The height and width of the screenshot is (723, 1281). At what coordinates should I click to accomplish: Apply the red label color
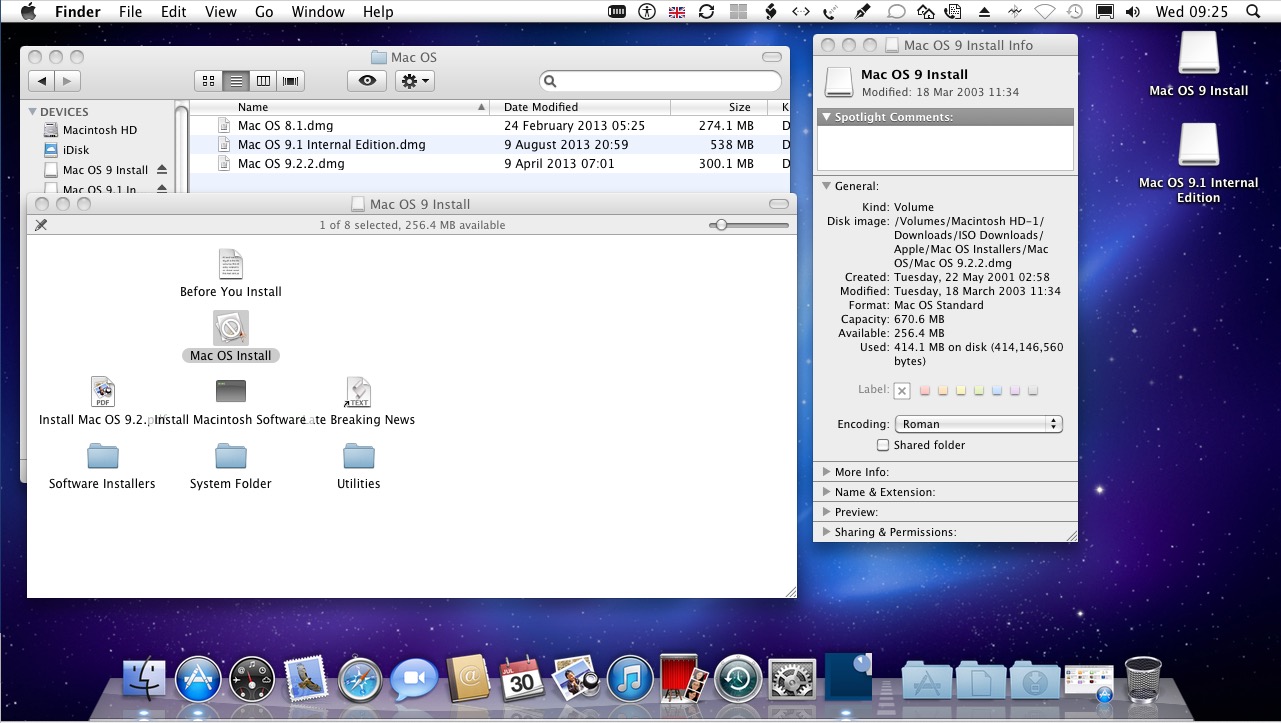point(925,391)
